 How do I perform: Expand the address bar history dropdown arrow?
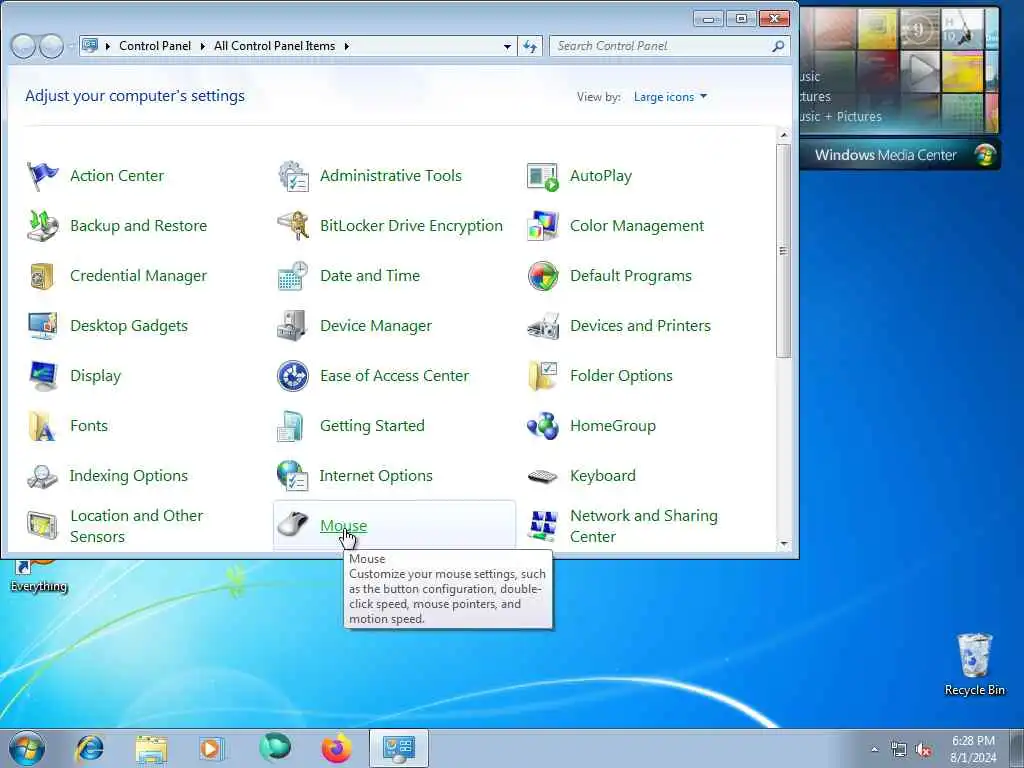click(x=507, y=46)
